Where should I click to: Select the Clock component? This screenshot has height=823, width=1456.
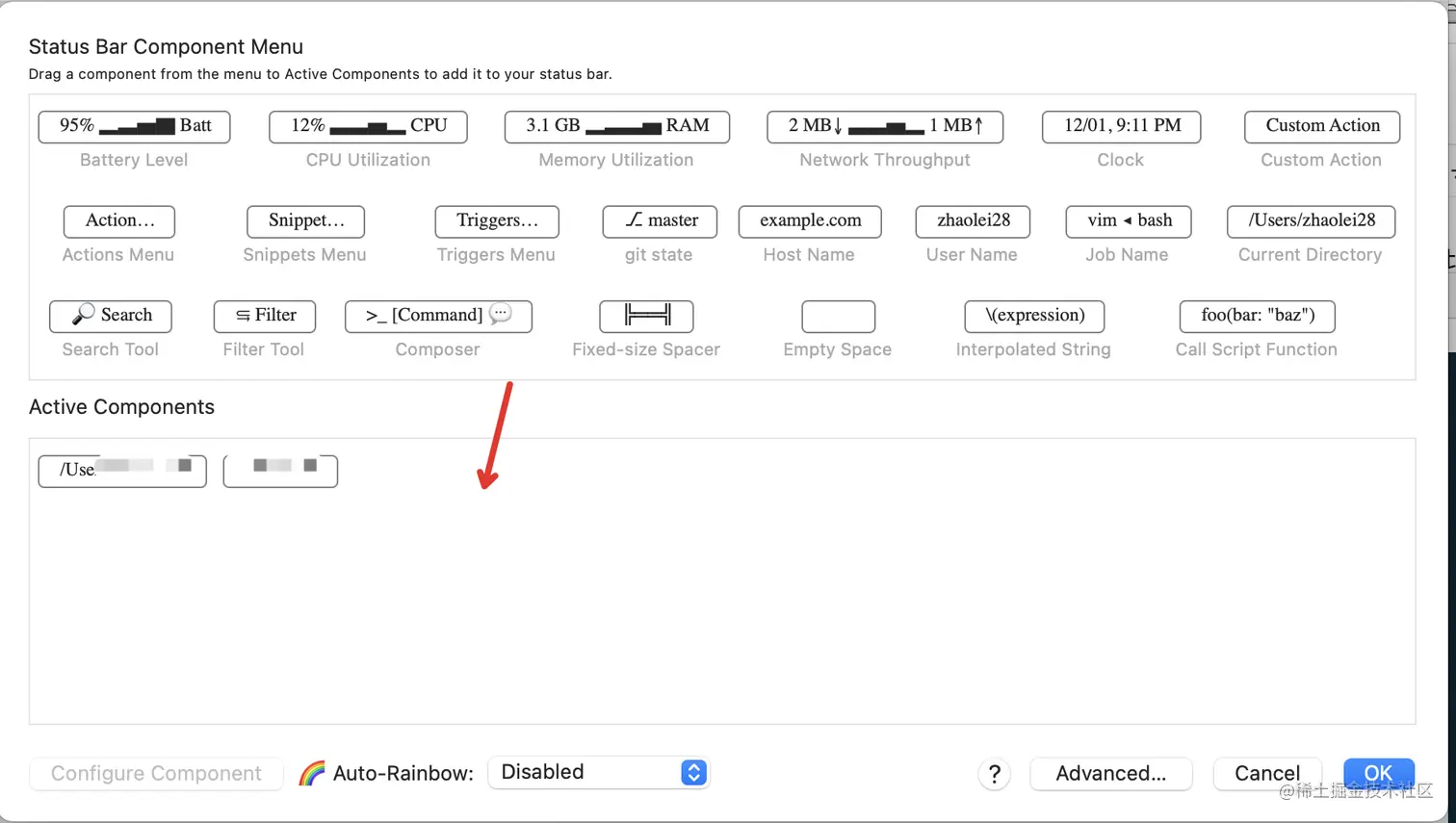pyautogui.click(x=1121, y=126)
